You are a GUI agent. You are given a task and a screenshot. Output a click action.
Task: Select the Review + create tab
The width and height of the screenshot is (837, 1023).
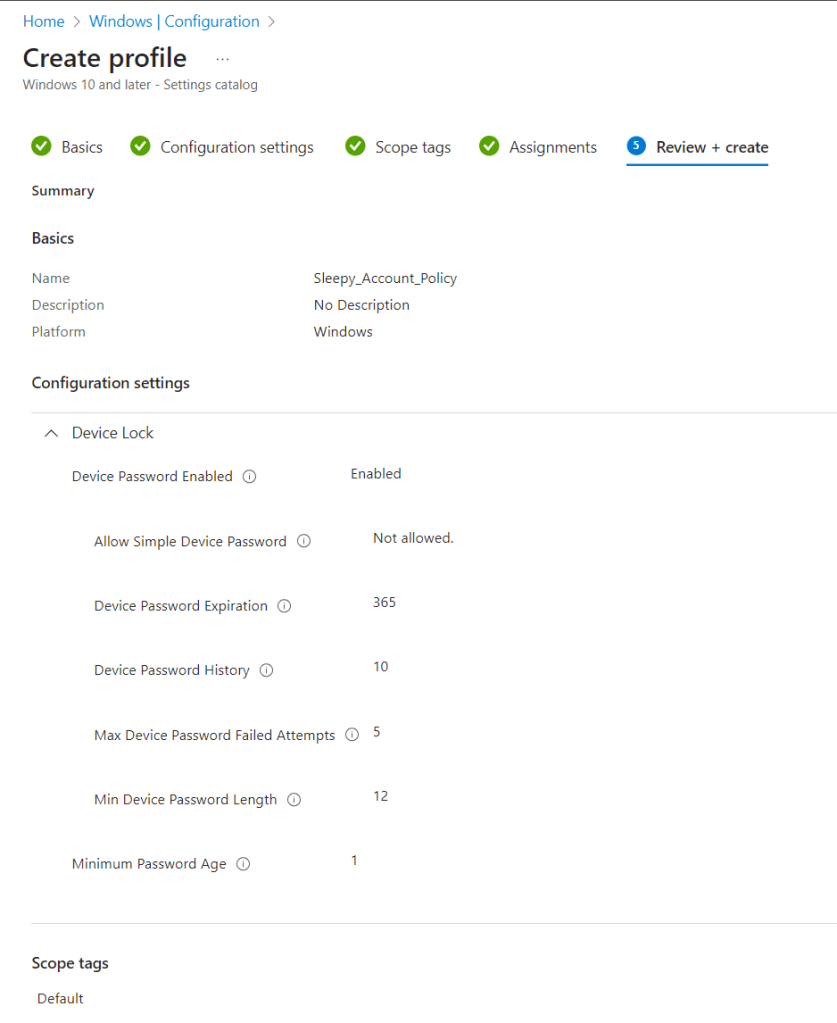712,147
